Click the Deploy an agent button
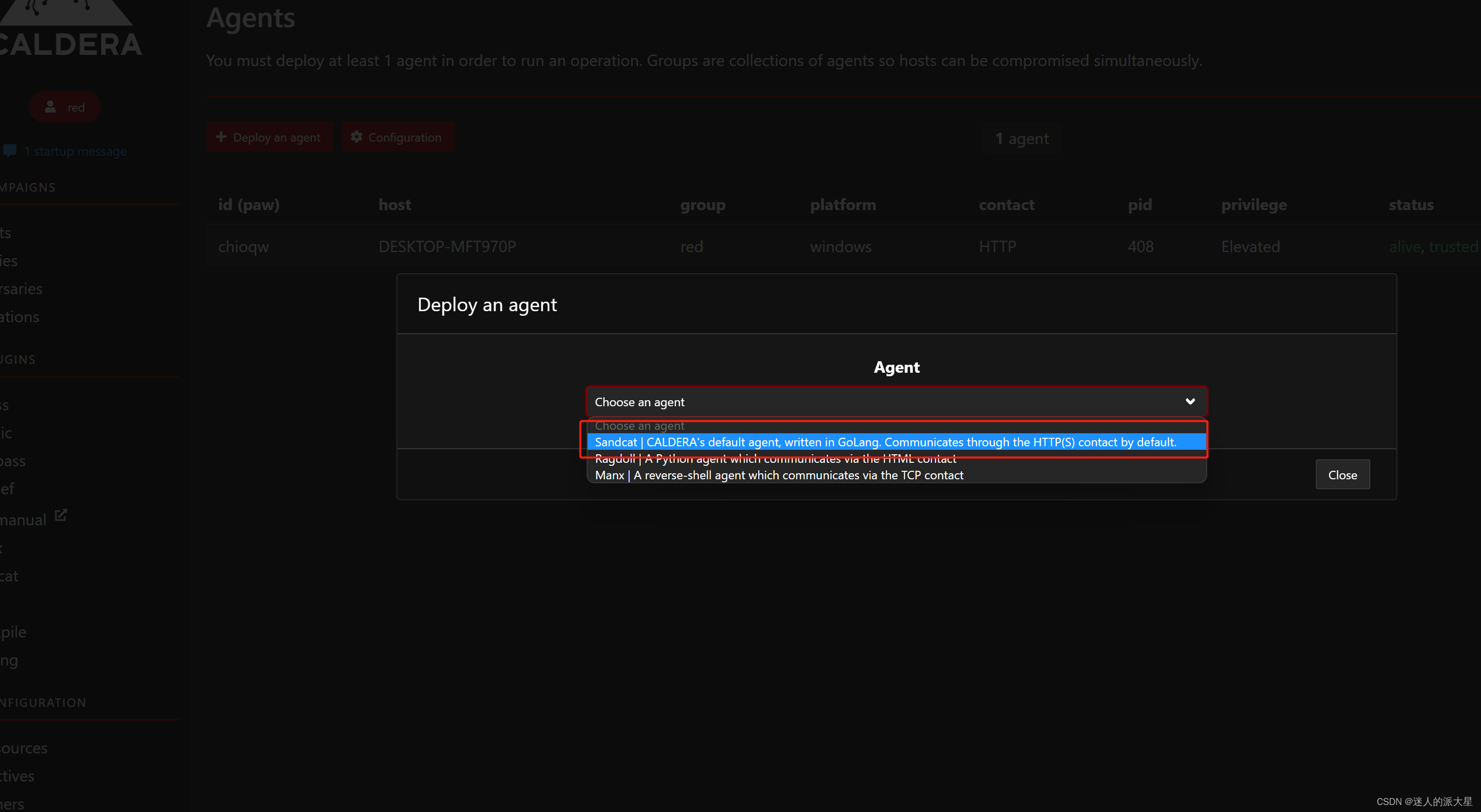 tap(270, 137)
